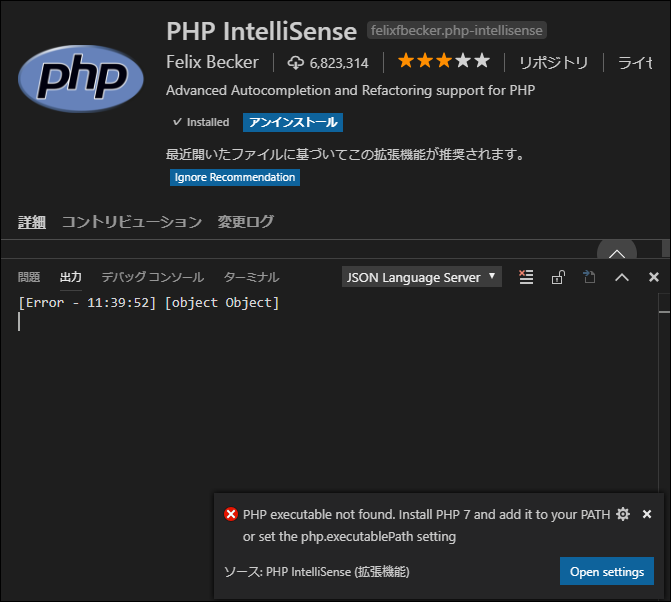Click the ソース: PHP IntelliSense source text

(317, 572)
